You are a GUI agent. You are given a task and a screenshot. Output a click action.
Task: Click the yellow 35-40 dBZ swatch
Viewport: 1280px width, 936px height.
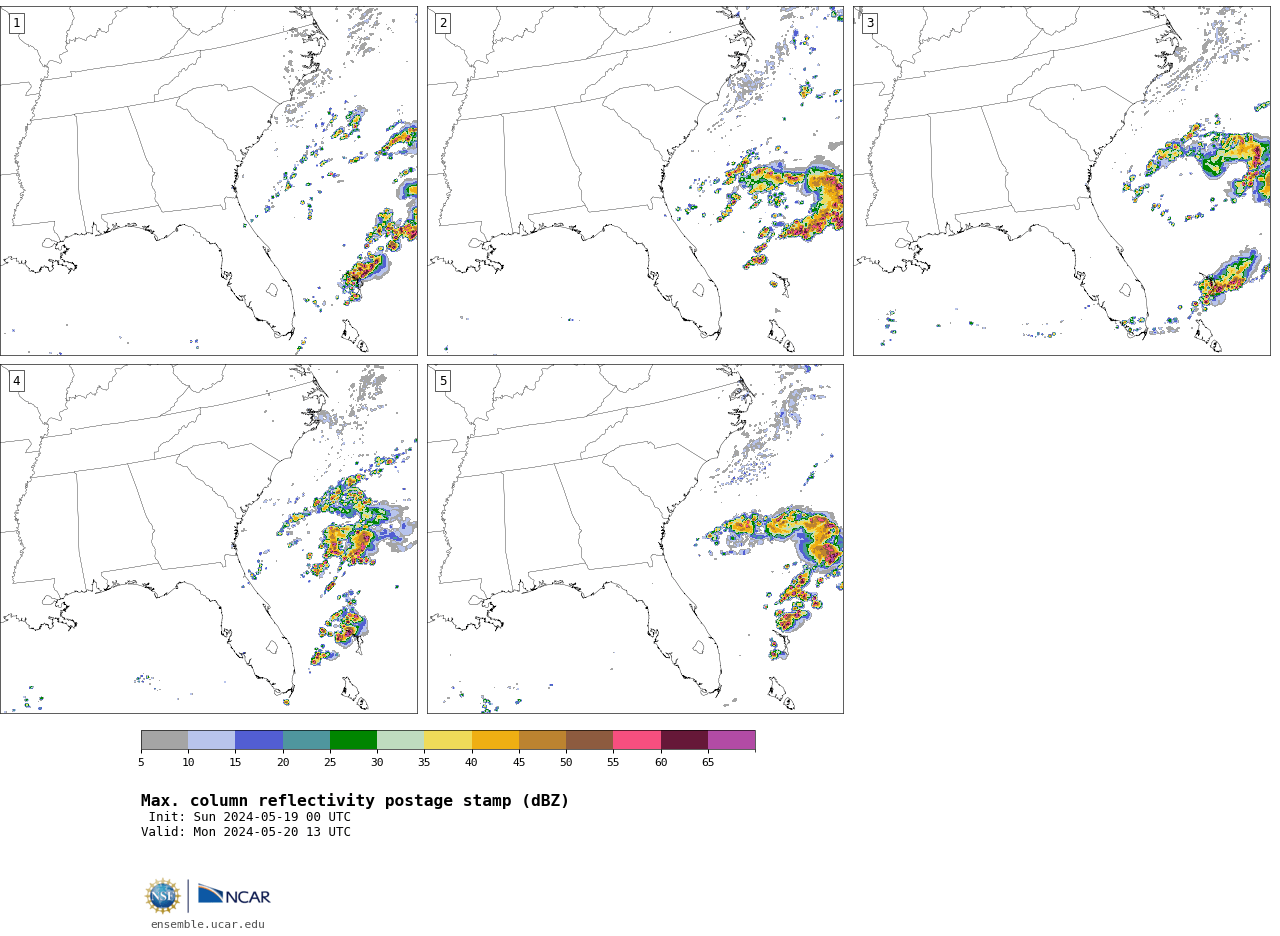click(448, 740)
